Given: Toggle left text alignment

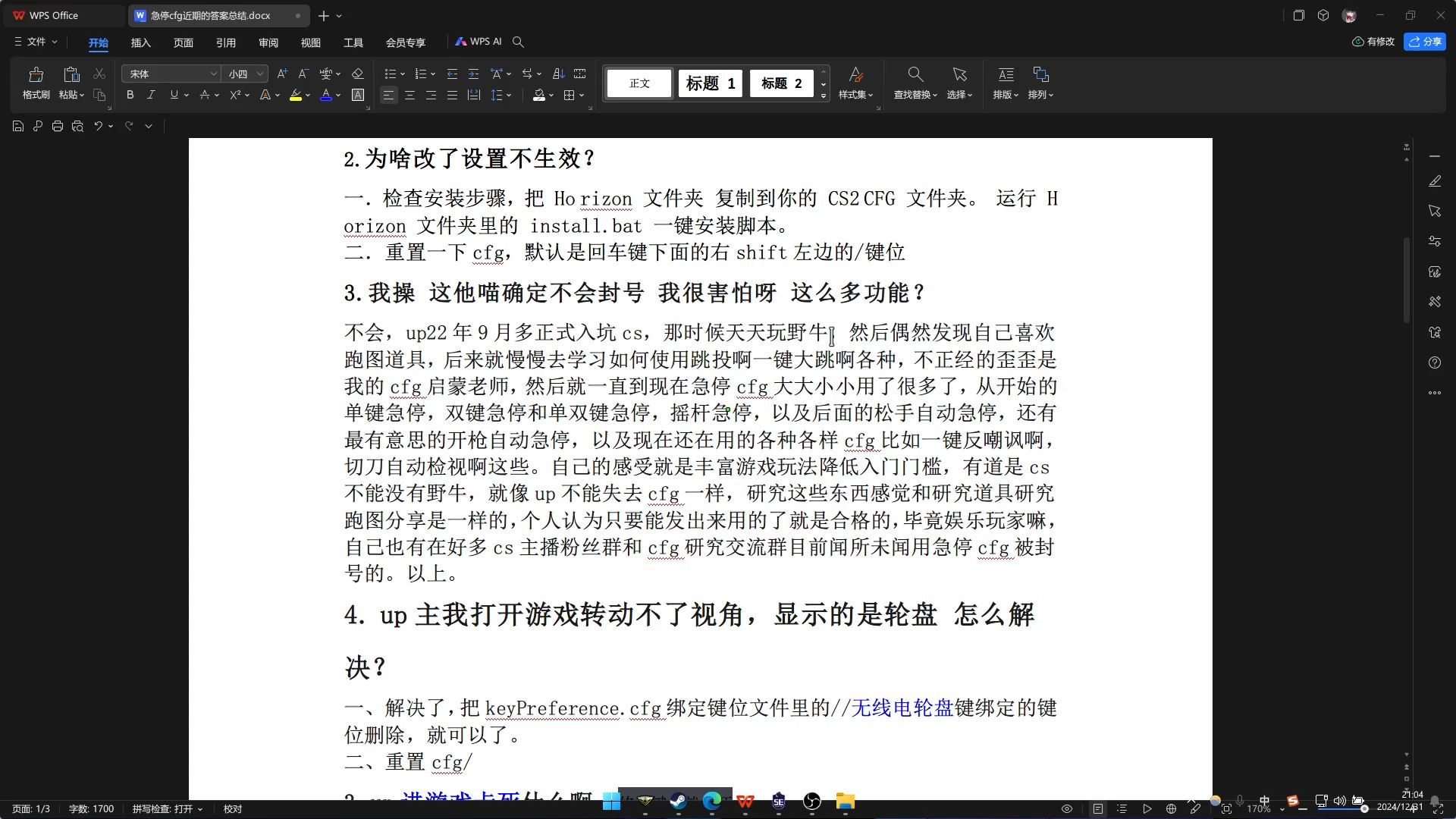Looking at the screenshot, I should pyautogui.click(x=388, y=96).
